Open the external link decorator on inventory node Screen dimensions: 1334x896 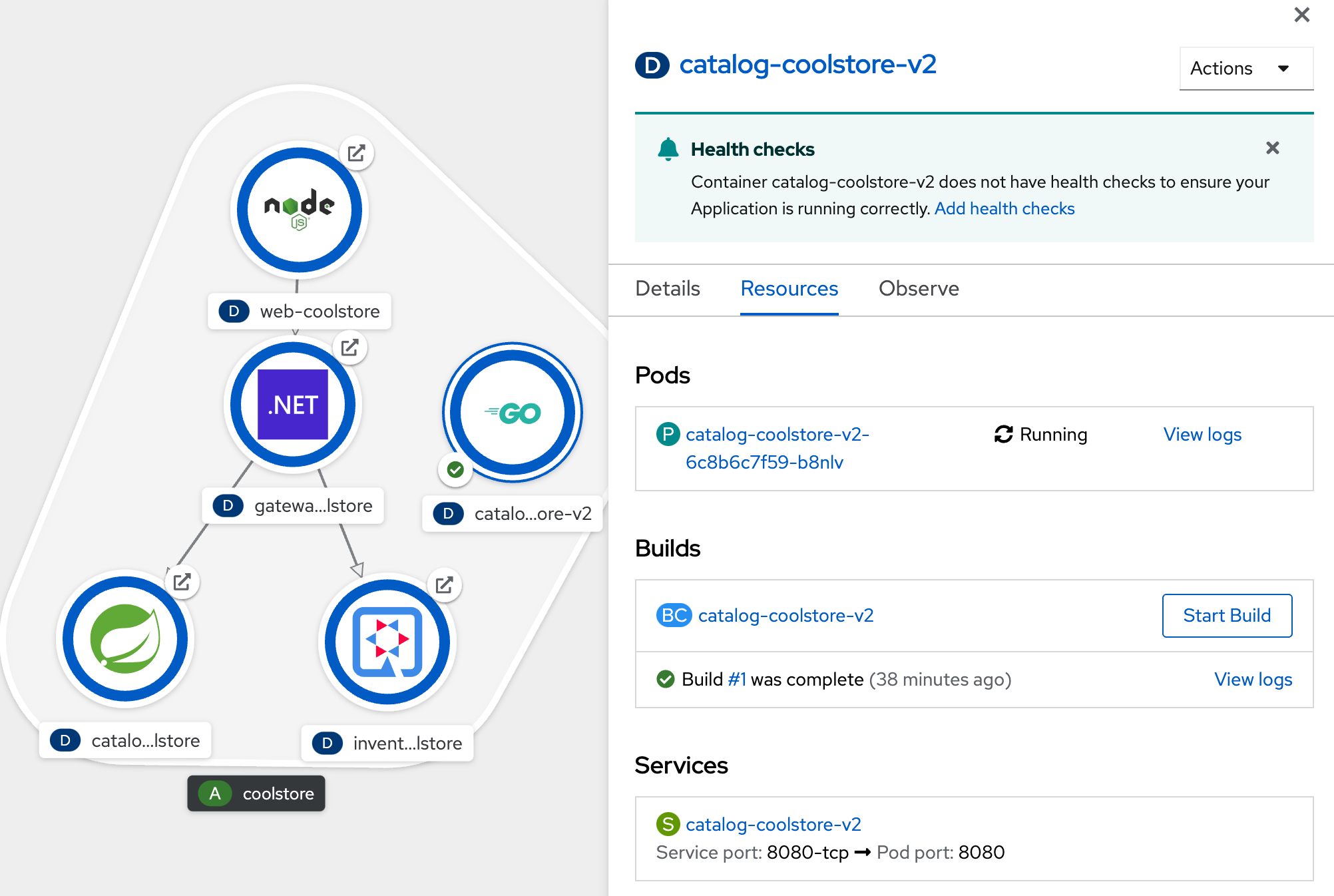click(x=445, y=585)
